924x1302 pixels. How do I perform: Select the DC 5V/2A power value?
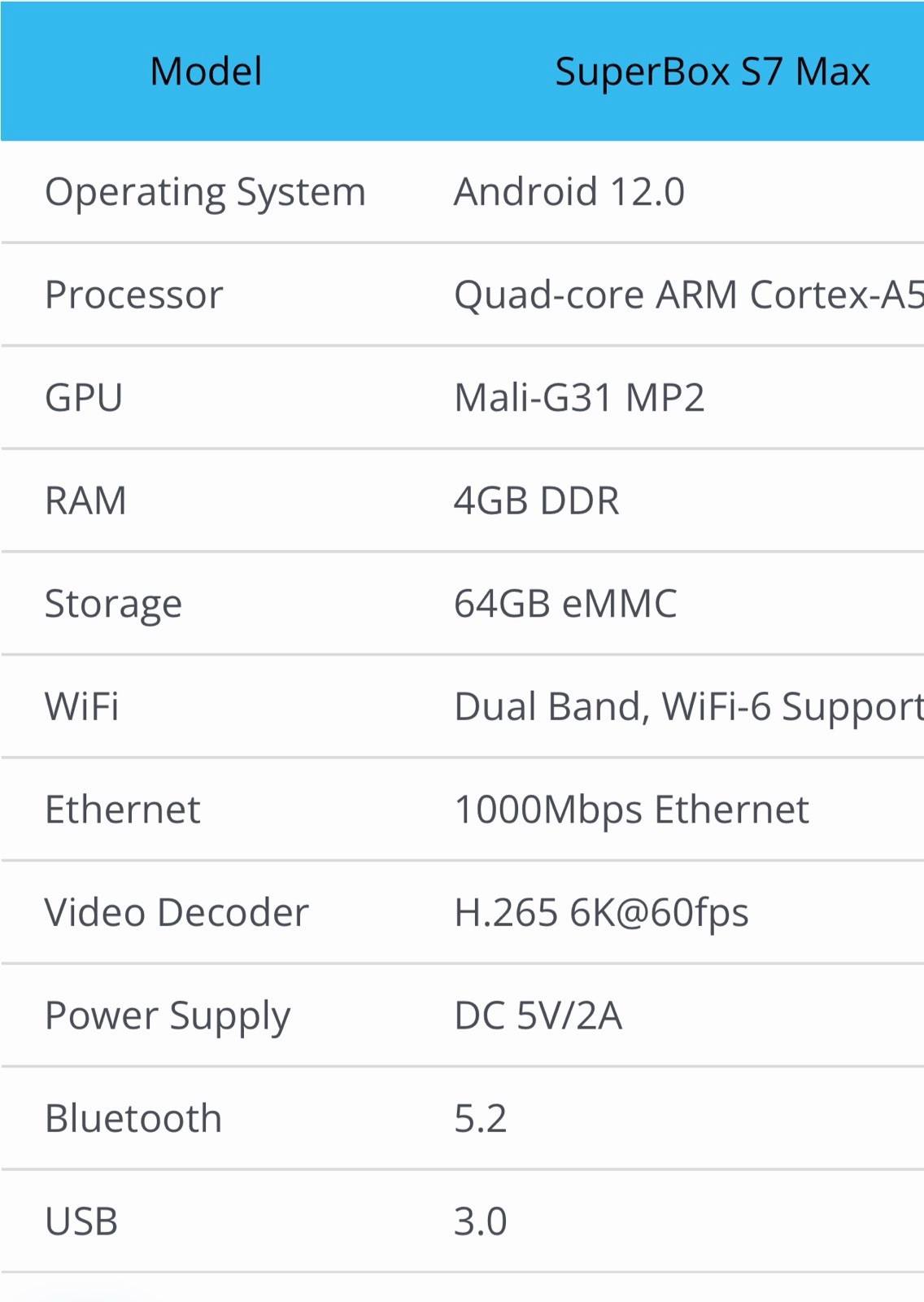[x=538, y=1016]
